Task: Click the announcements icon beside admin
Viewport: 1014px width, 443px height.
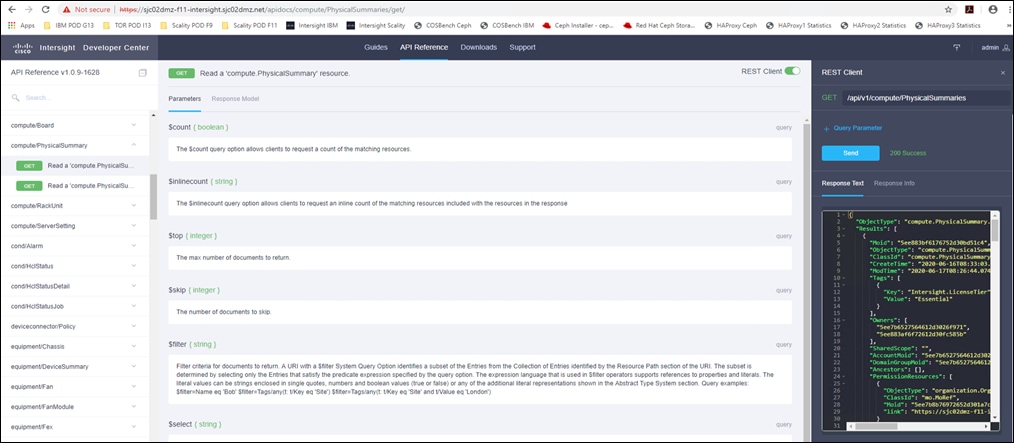Action: (x=957, y=47)
